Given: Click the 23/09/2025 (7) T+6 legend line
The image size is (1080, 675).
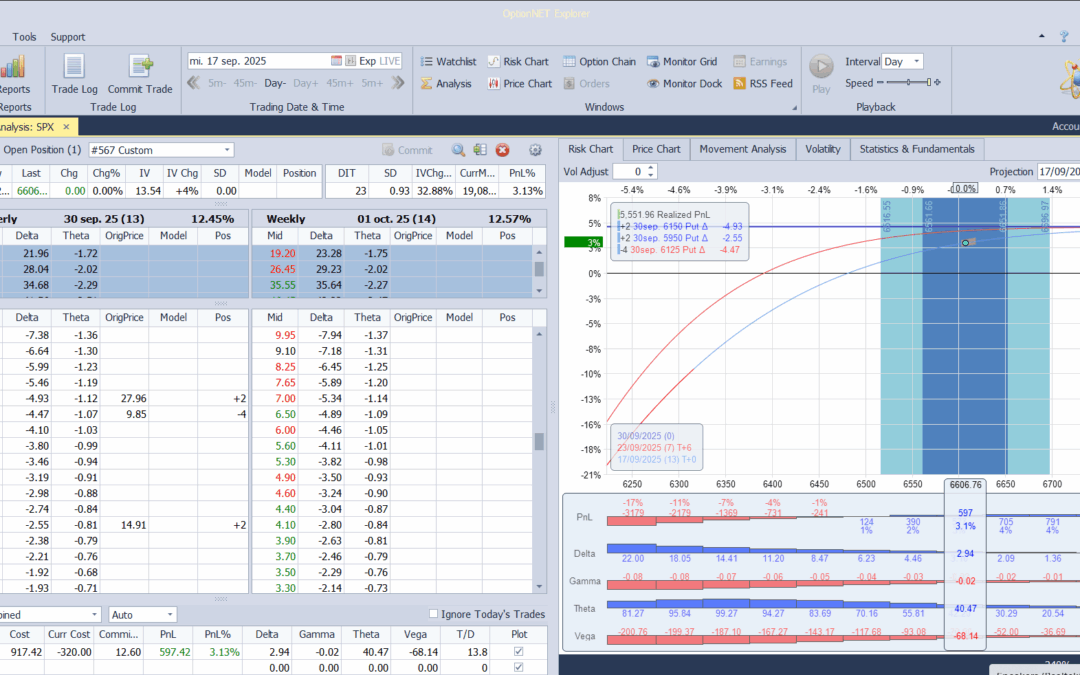Looking at the screenshot, I should 652,448.
